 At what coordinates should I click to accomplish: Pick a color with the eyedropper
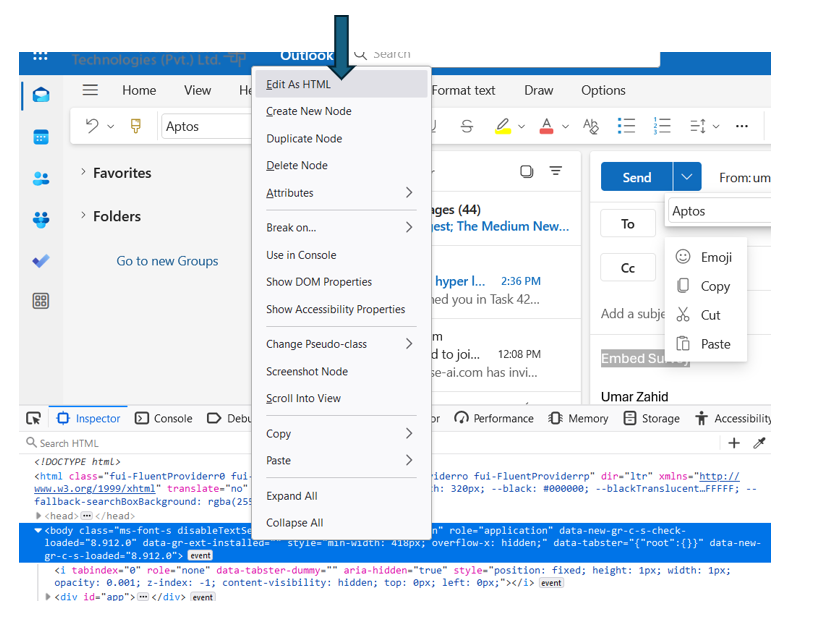coord(759,443)
